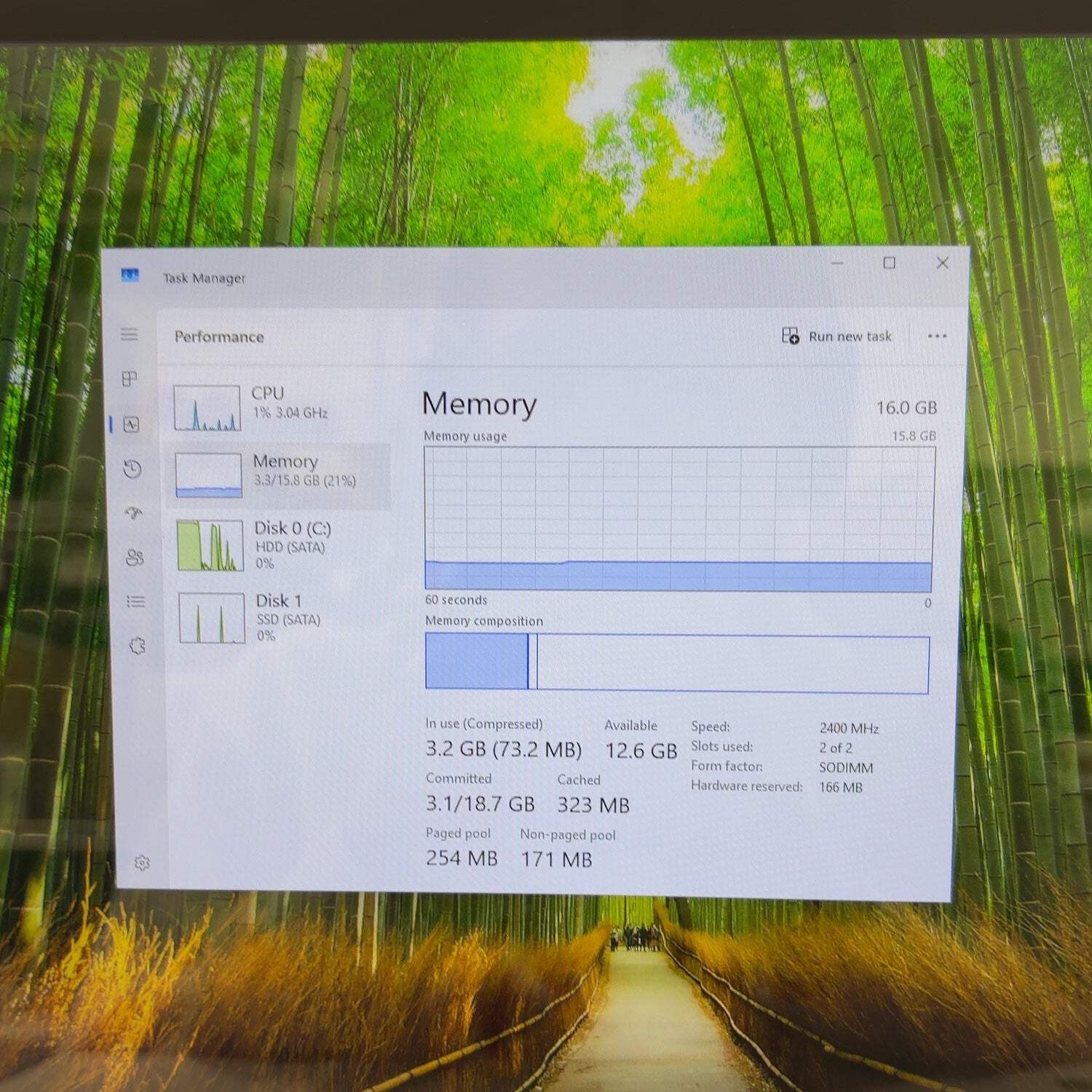Click the '3.1/18.7 GB' committed value

(480, 804)
